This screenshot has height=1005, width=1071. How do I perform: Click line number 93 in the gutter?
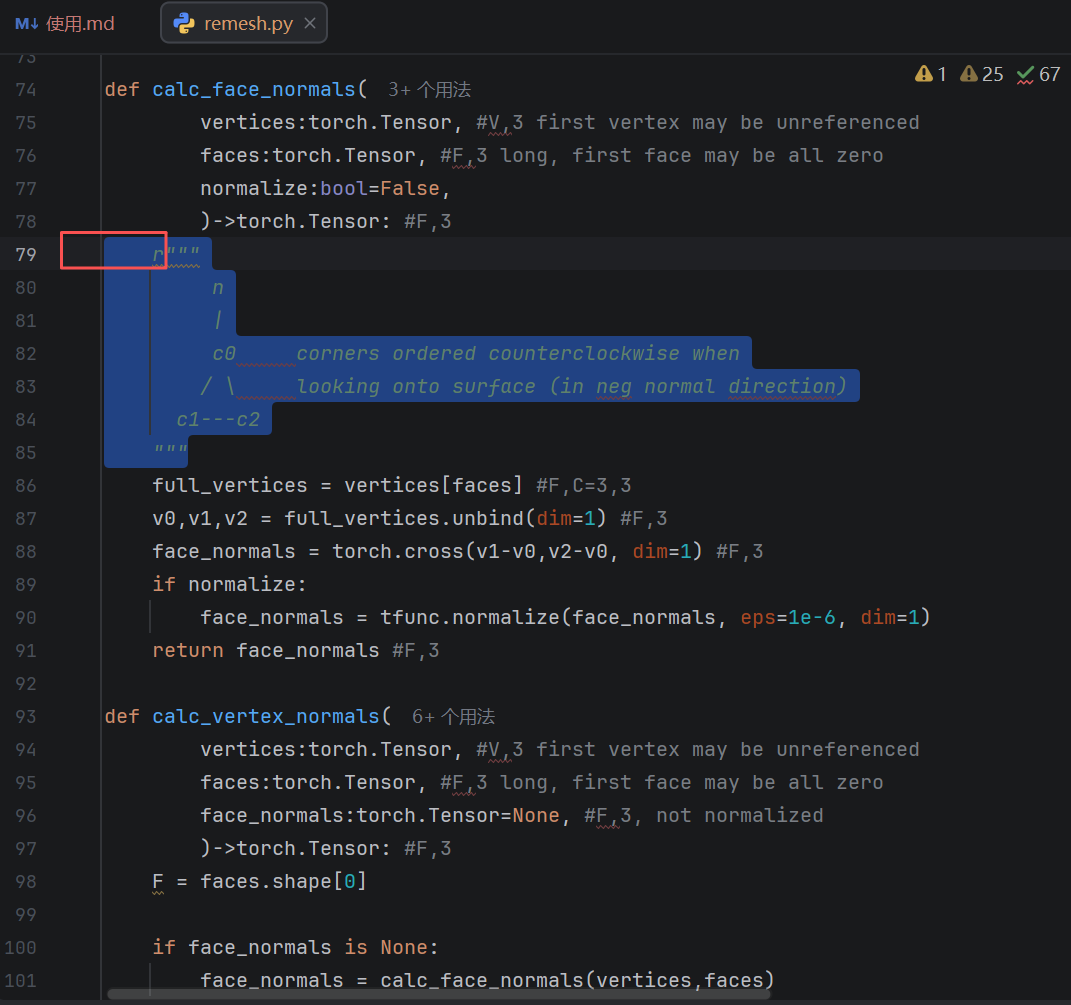tap(26, 717)
